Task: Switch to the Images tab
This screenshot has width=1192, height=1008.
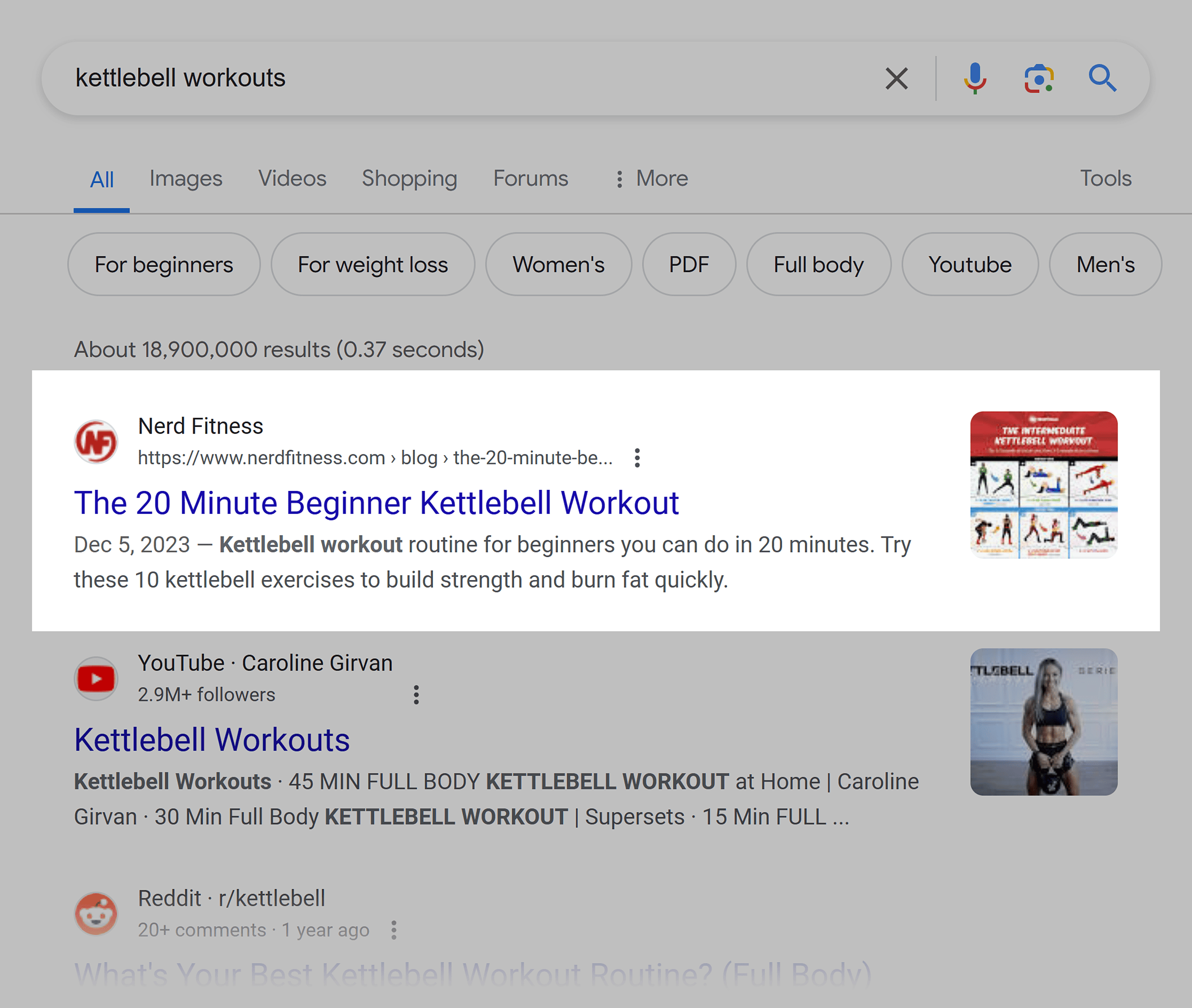Action: point(185,178)
